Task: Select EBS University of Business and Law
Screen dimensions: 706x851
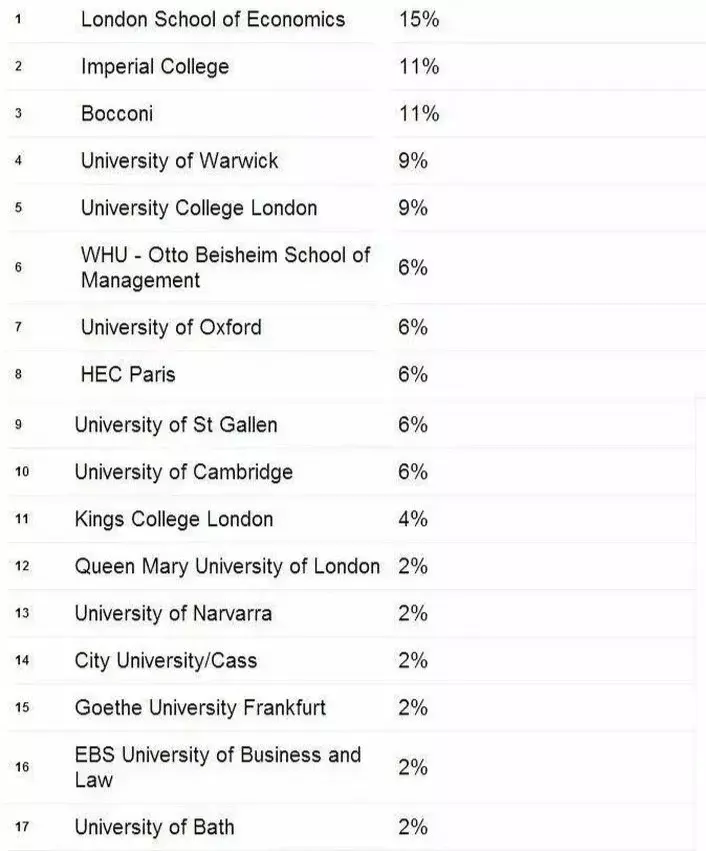Action: (x=217, y=766)
